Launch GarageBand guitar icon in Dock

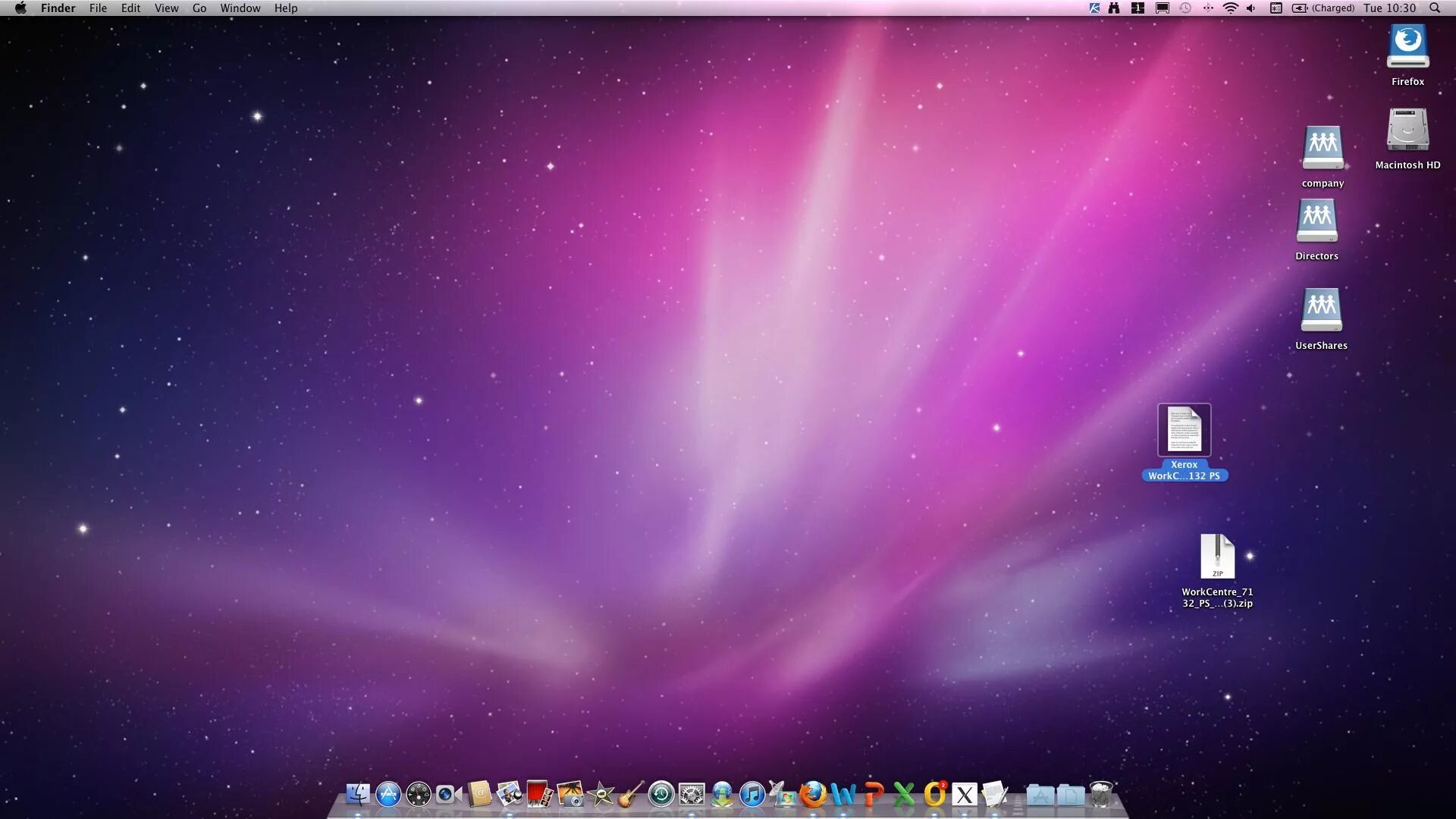point(631,794)
